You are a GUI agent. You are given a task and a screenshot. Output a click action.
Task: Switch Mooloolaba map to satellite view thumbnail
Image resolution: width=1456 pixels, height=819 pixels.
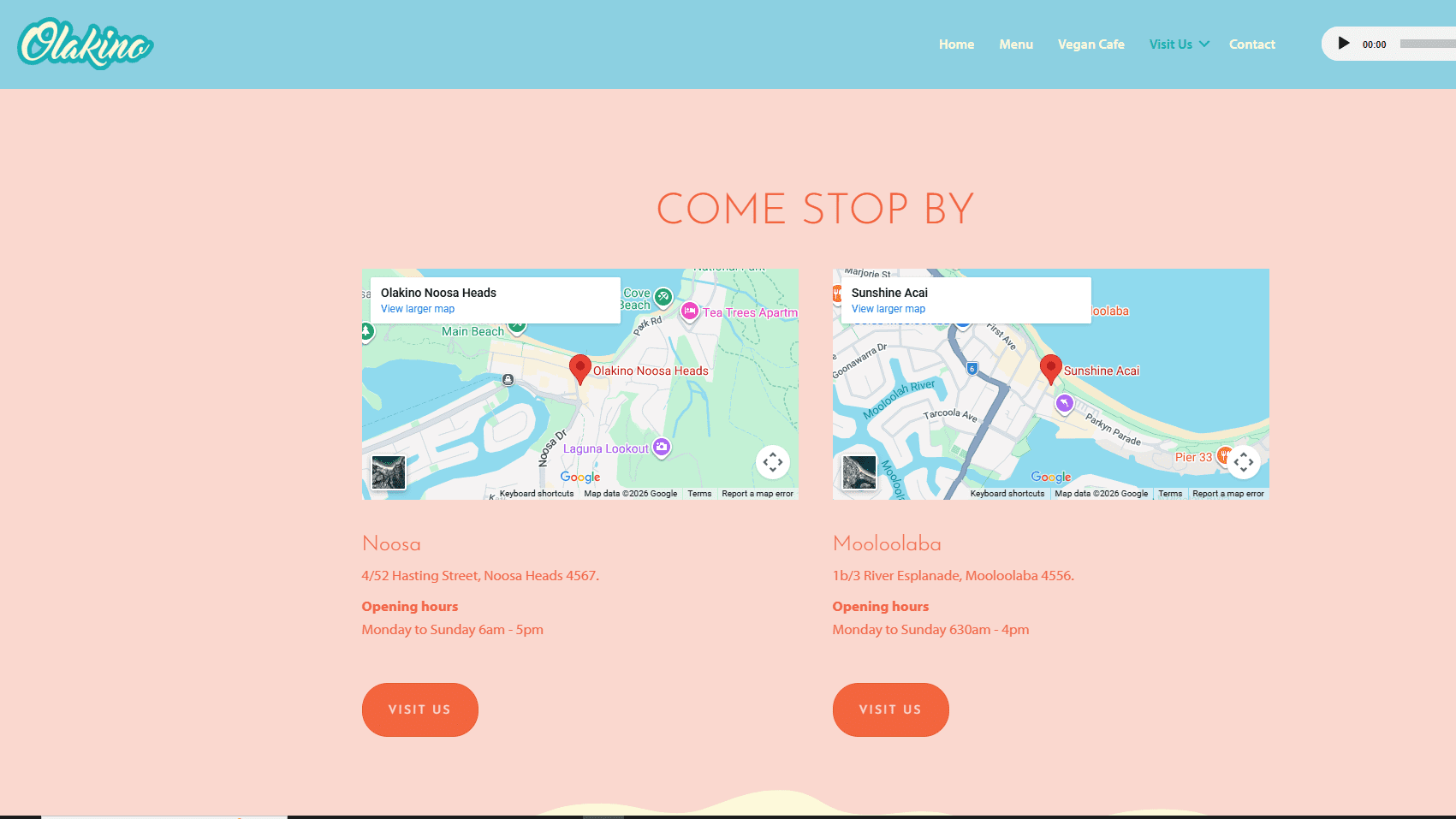(859, 472)
